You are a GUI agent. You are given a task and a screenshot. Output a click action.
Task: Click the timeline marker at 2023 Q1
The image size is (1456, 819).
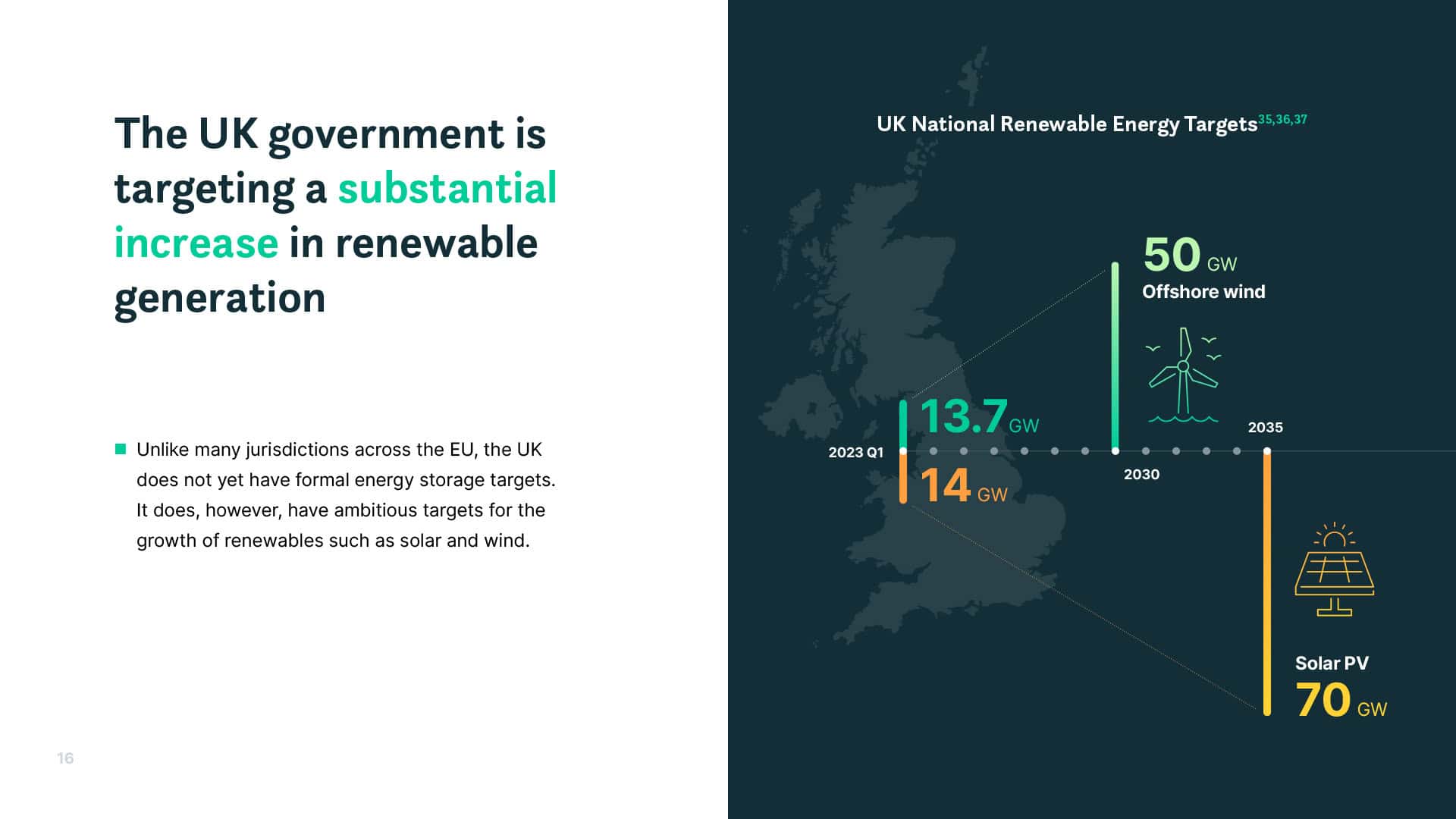click(902, 451)
